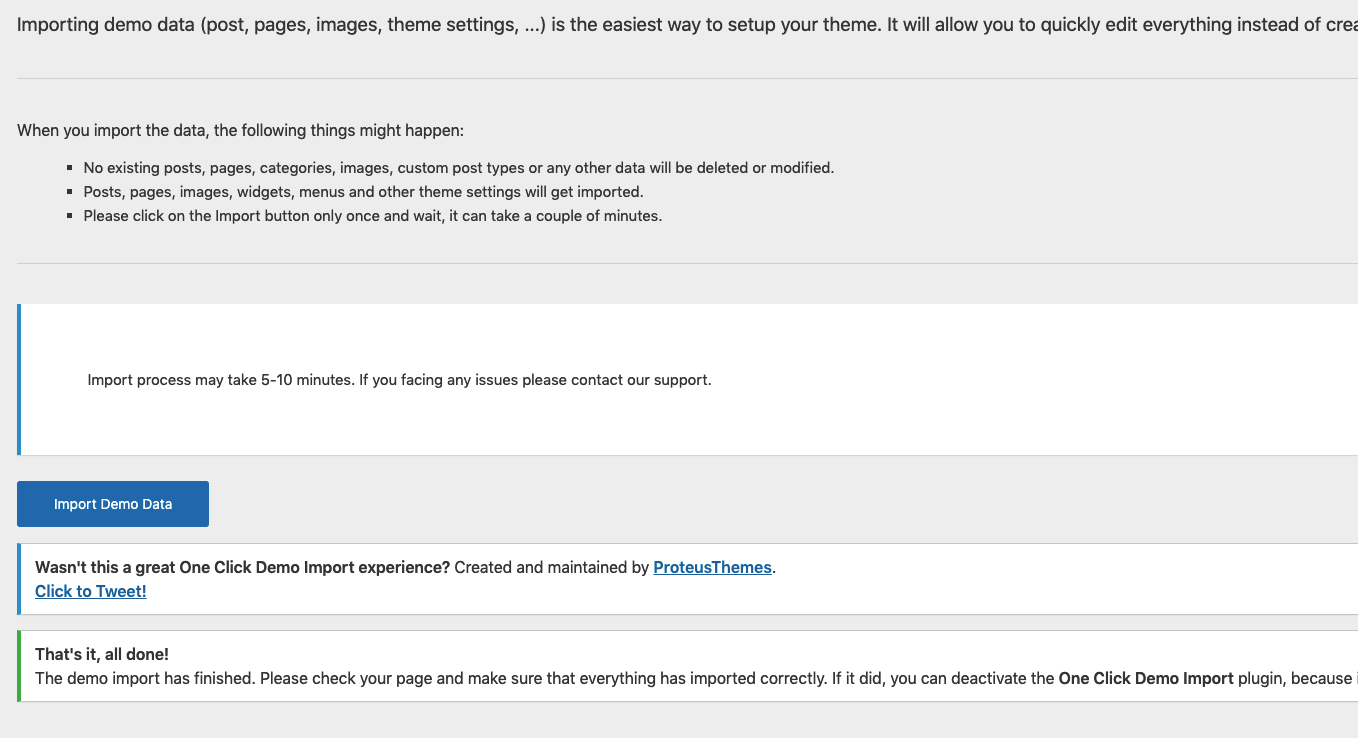Click the "When you import the data" sentence

click(x=241, y=130)
